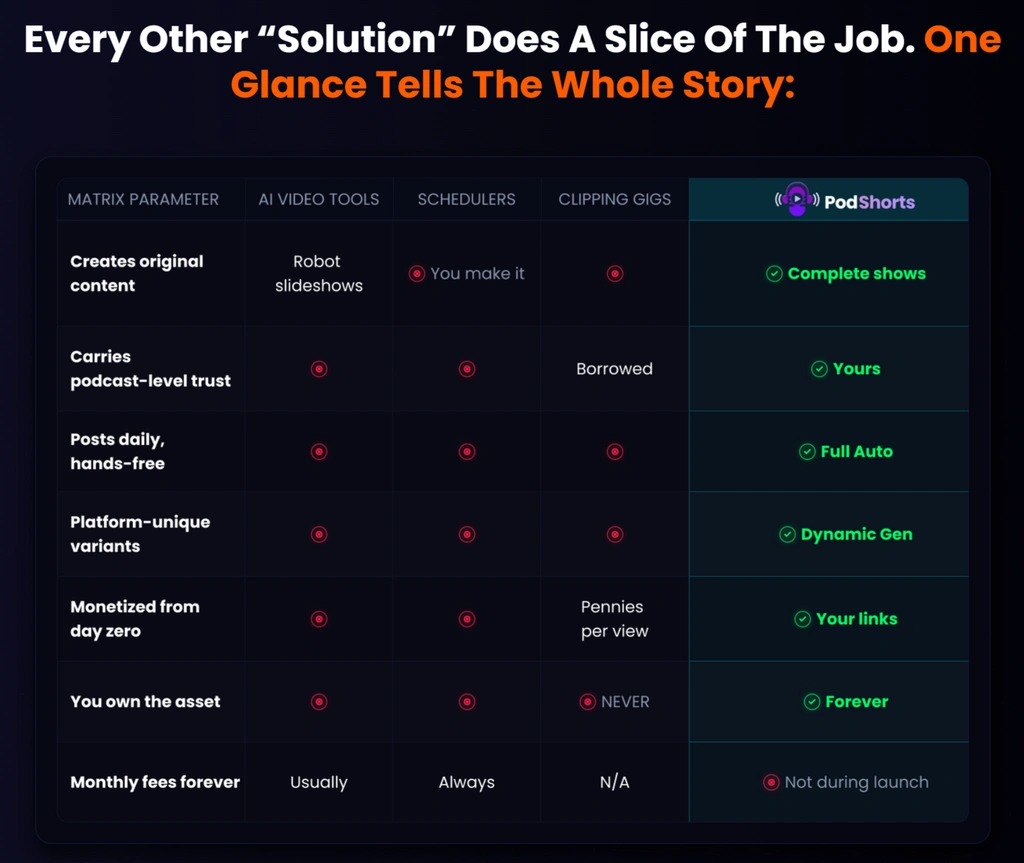1024x863 pixels.
Task: Click the SCHEDULERS column header
Action: [x=466, y=199]
